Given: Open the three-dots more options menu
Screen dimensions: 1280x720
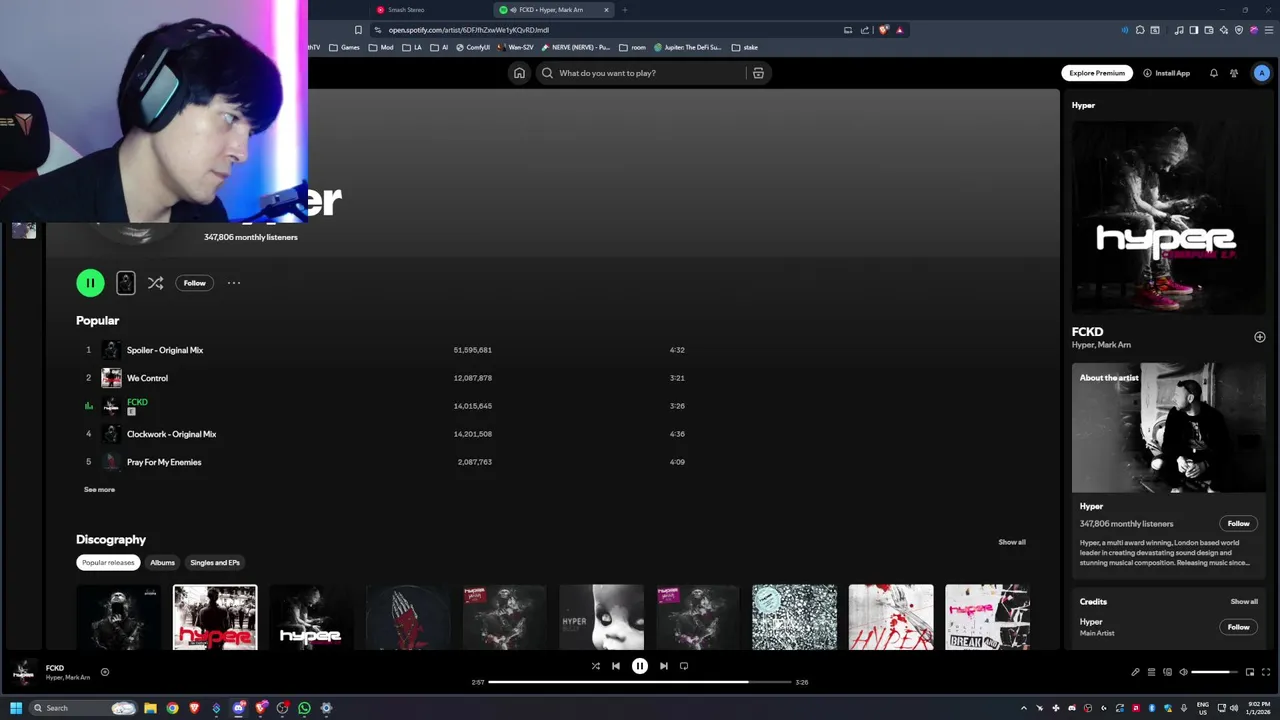Looking at the screenshot, I should pos(234,283).
